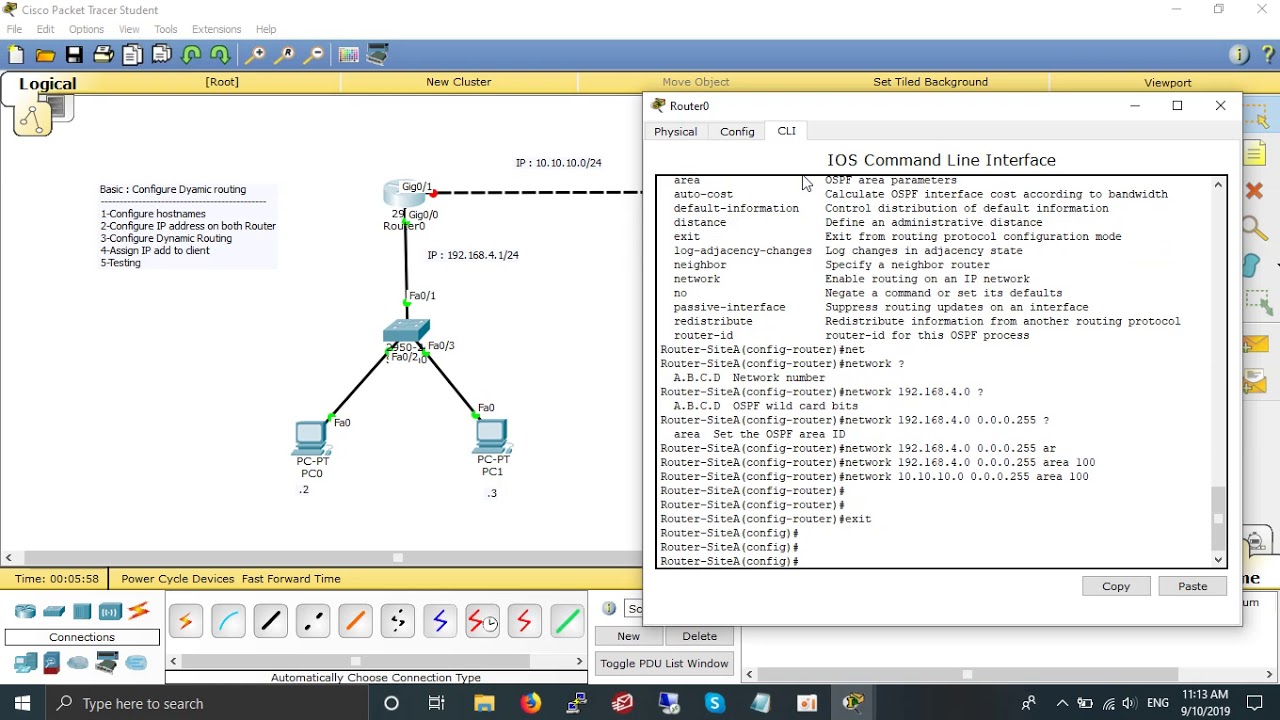Select the WAN Emulation cloud icon
1280x720 pixels.
point(78,663)
